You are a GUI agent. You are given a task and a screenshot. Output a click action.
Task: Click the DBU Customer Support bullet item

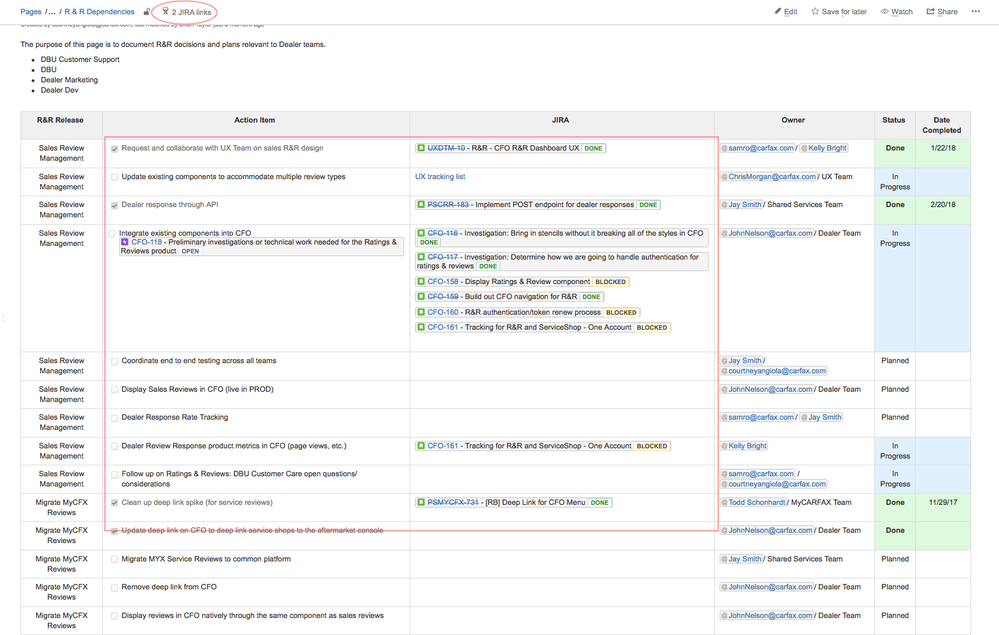[x=80, y=59]
